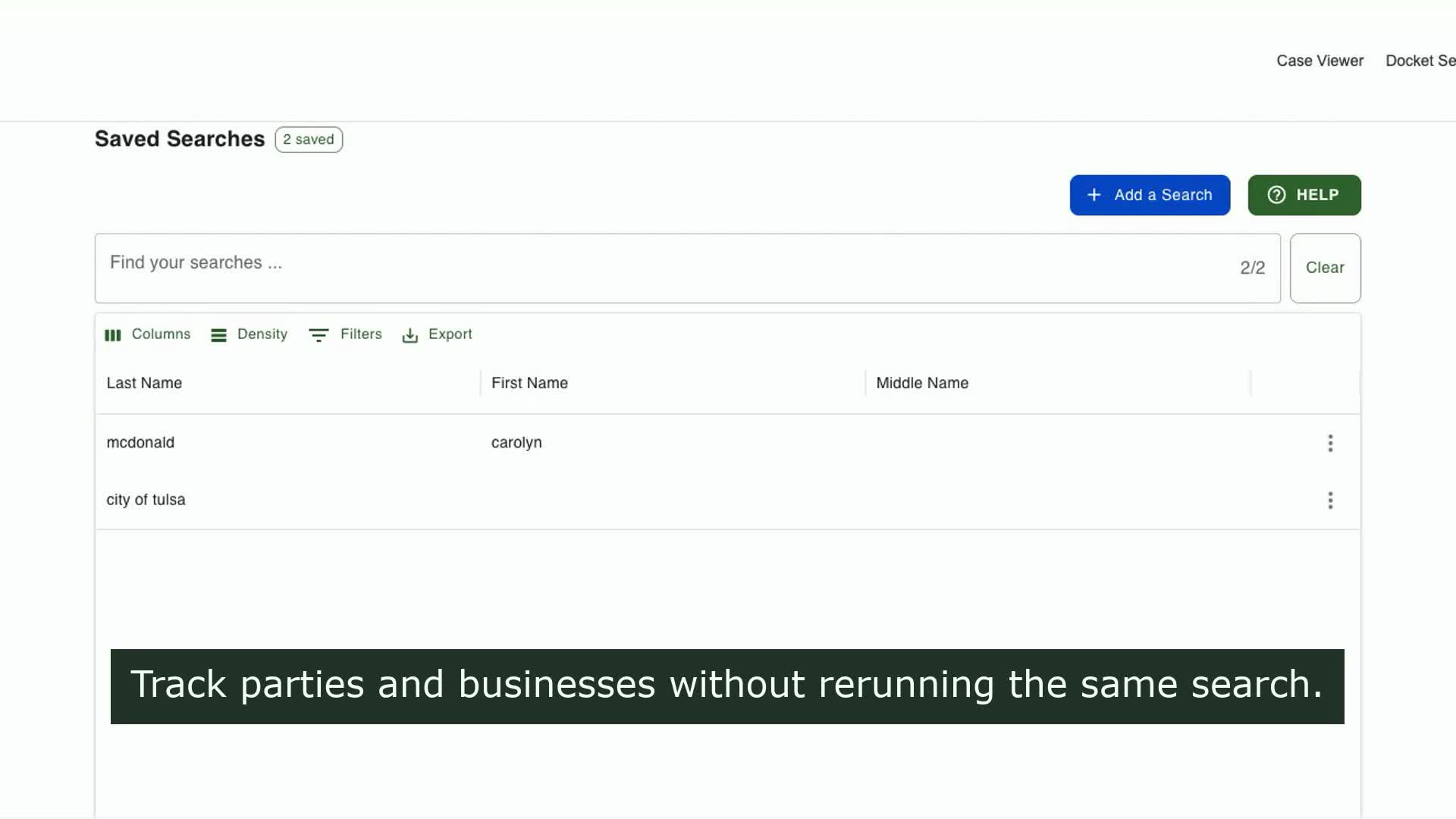Sort by Last Name column header
The width and height of the screenshot is (1456, 819).
tap(144, 383)
